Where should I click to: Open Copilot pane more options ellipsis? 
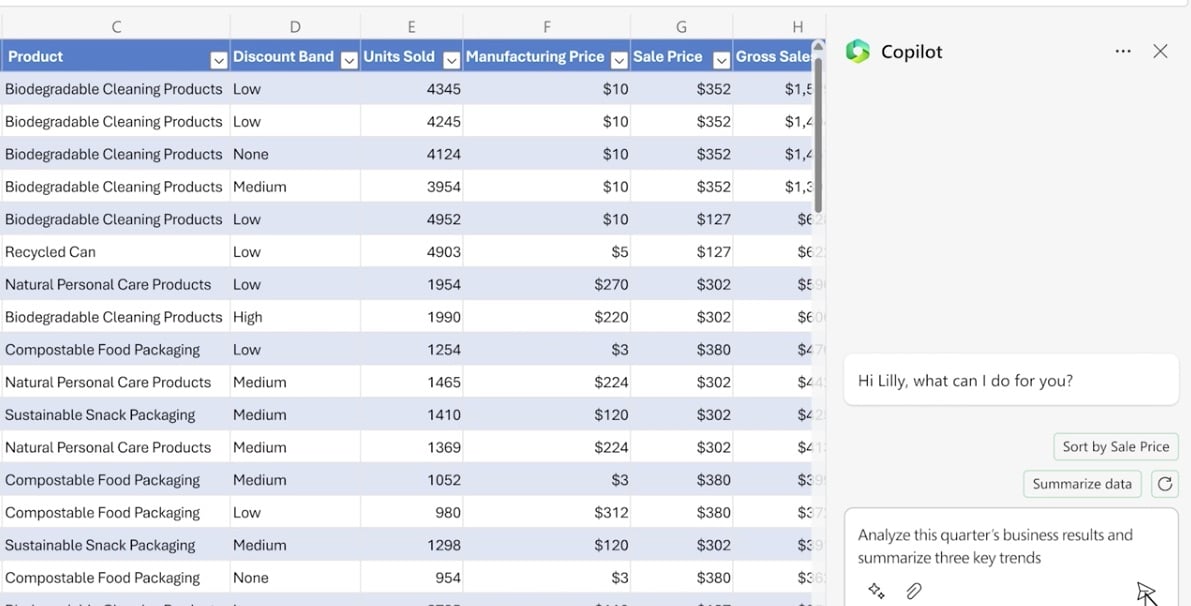tap(1123, 52)
